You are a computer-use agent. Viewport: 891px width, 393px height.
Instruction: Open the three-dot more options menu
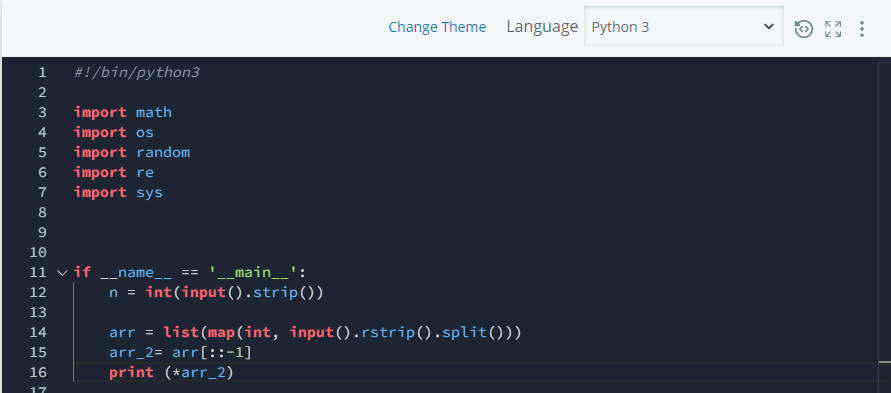click(862, 28)
